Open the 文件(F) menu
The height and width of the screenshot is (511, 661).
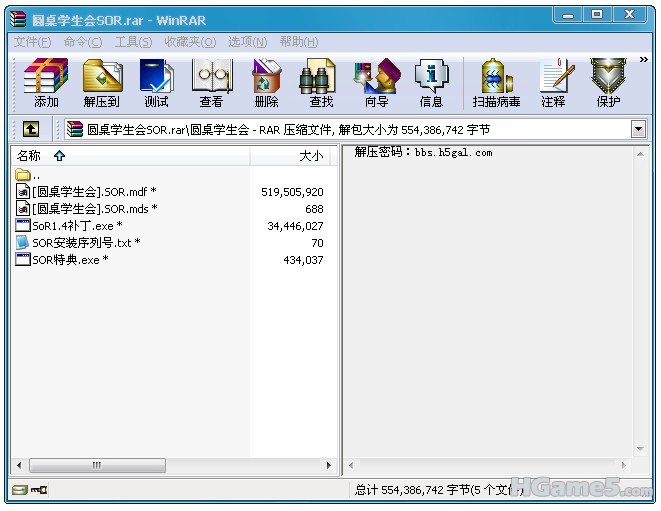[x=32, y=42]
